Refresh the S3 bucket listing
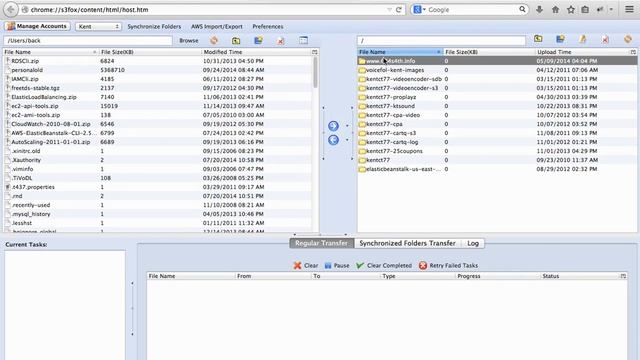Screen dimensions: 640x360 click(x=628, y=39)
